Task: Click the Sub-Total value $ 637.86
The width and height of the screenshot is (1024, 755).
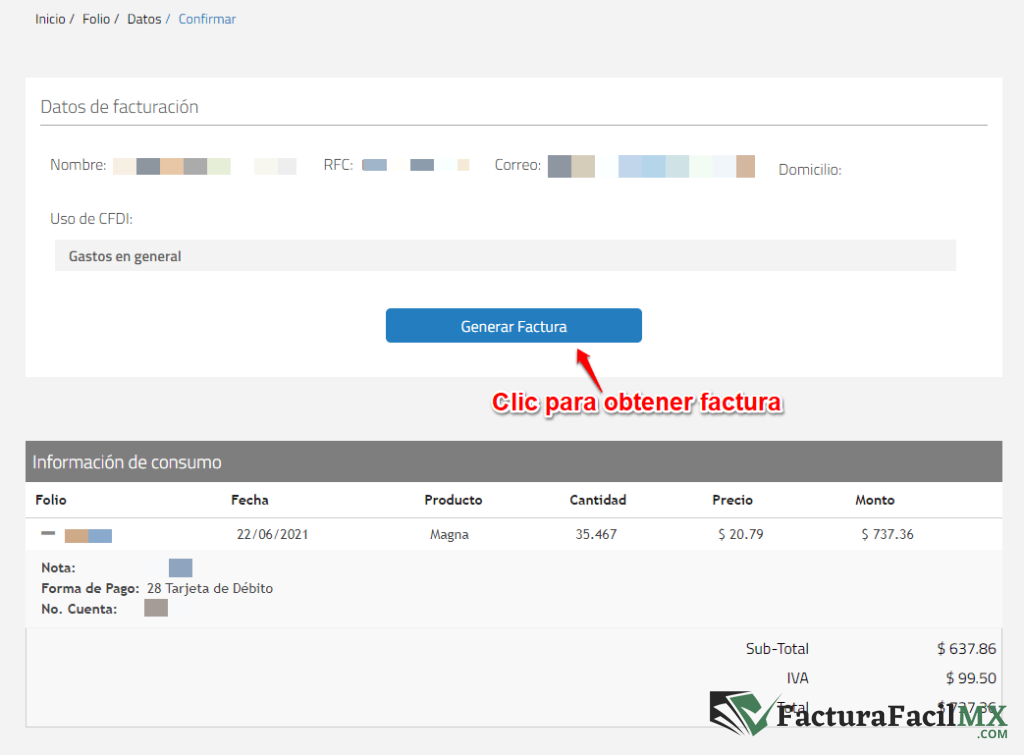Action: coord(966,649)
